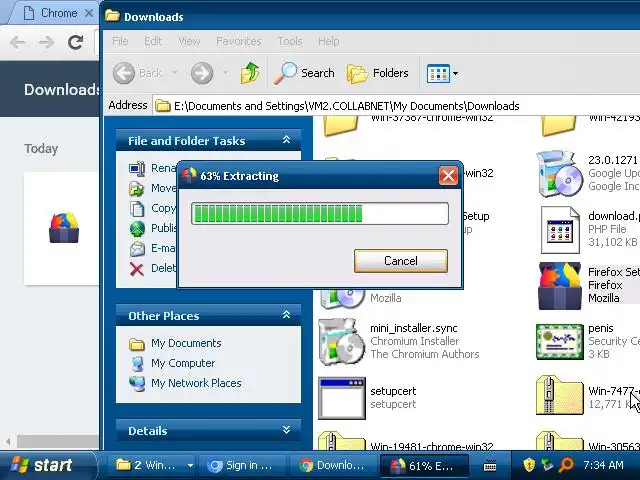Open the grouped 2 Windows Explorer taskbar button
Screen dimensions: 640x480
(x=154, y=465)
